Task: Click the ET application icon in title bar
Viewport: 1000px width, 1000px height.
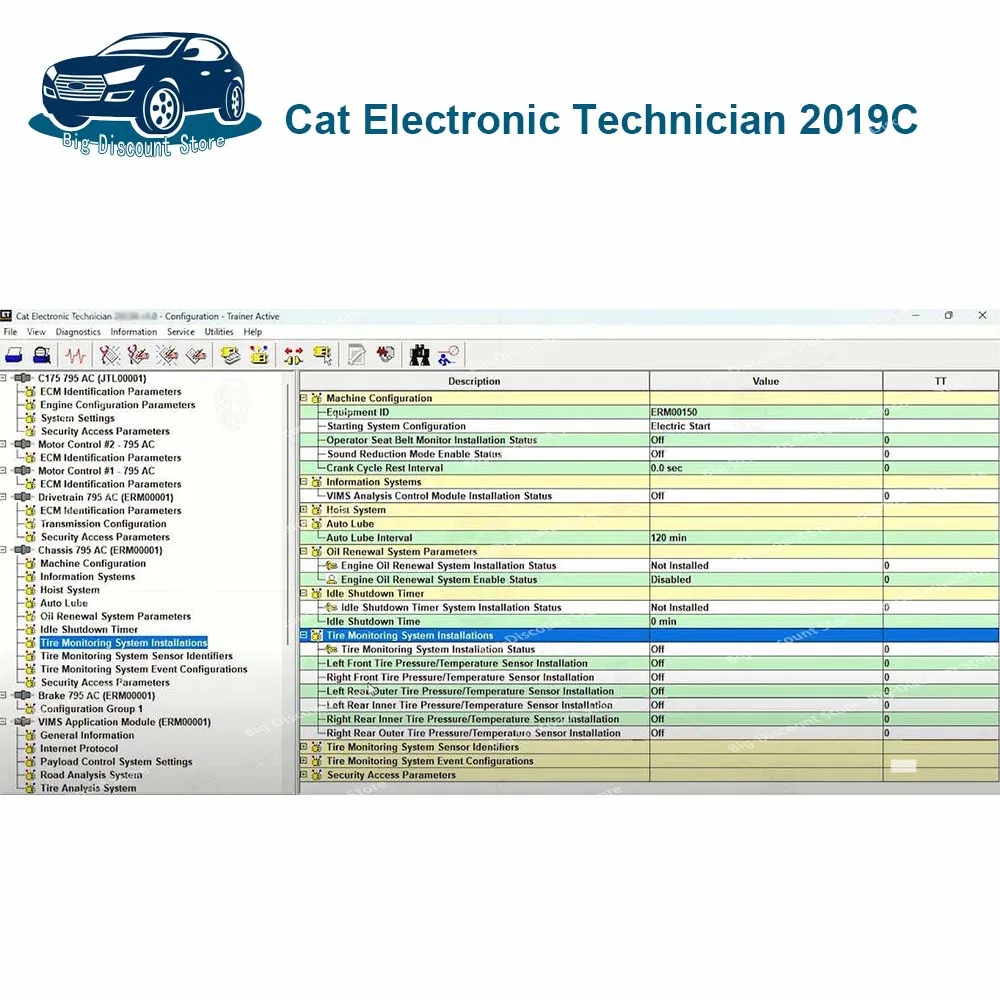Action: click(x=6, y=316)
